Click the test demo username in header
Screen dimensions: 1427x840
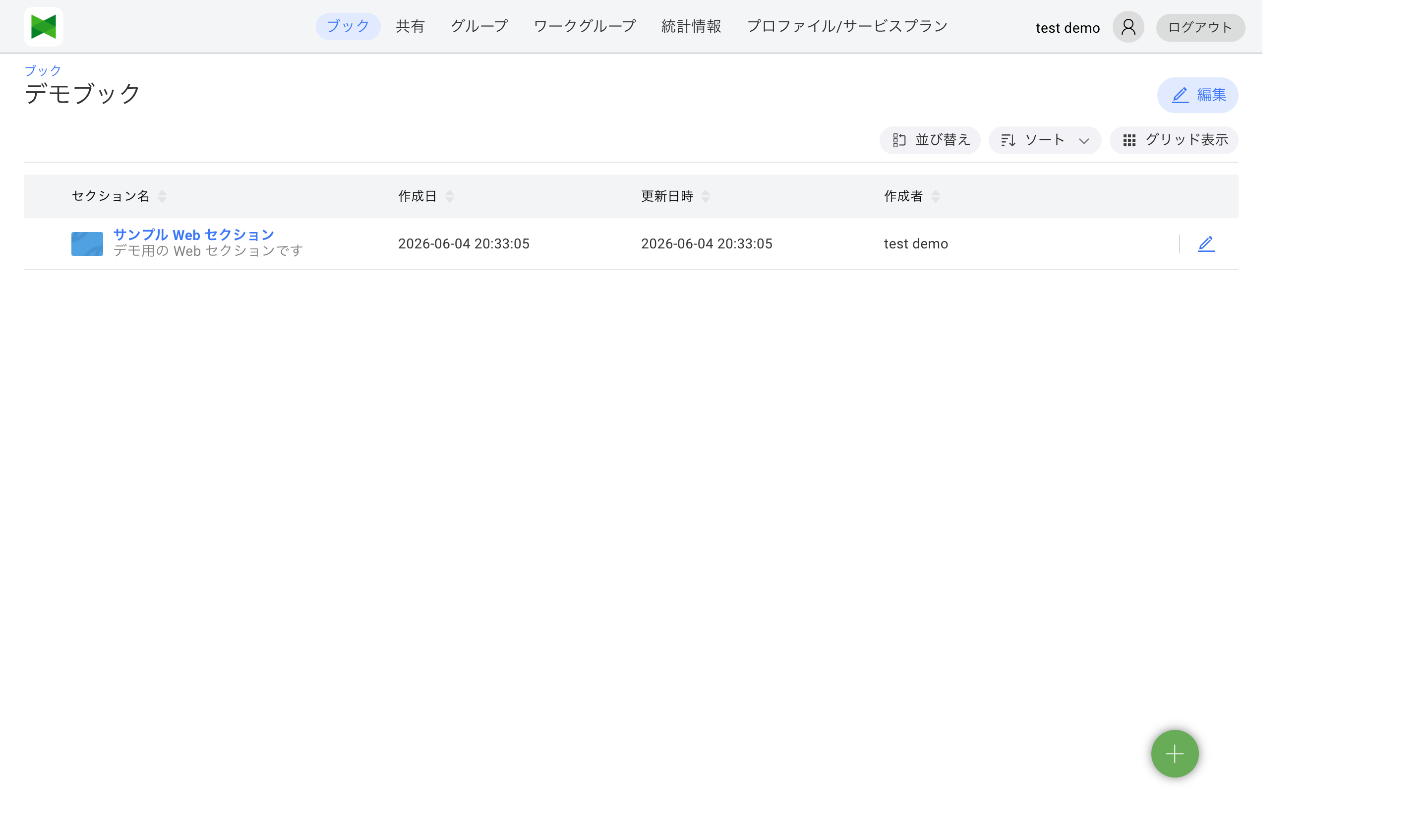(x=1068, y=28)
